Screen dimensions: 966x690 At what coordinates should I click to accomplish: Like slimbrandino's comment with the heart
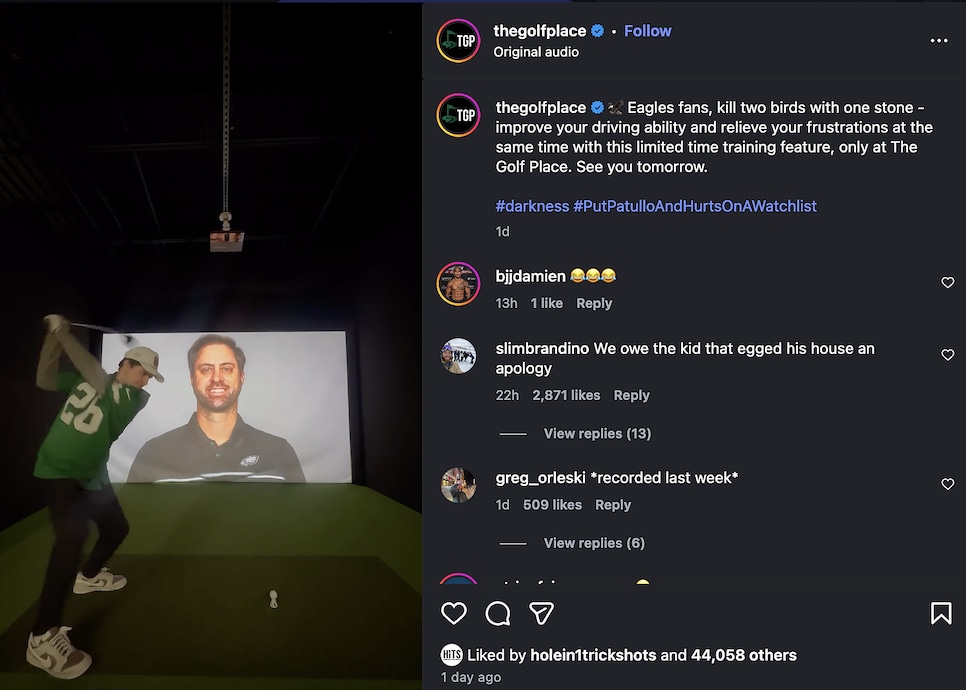(947, 354)
